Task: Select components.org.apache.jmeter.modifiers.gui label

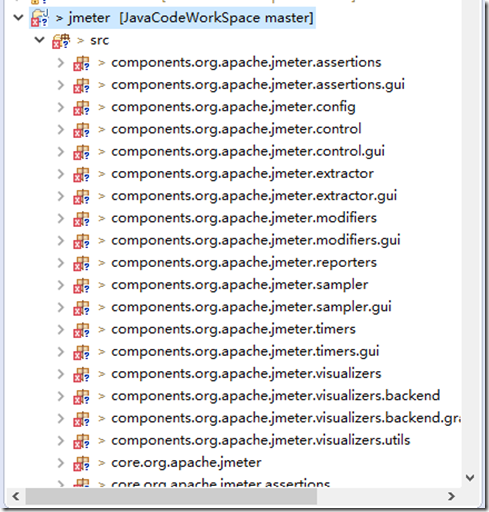Action: (256, 241)
